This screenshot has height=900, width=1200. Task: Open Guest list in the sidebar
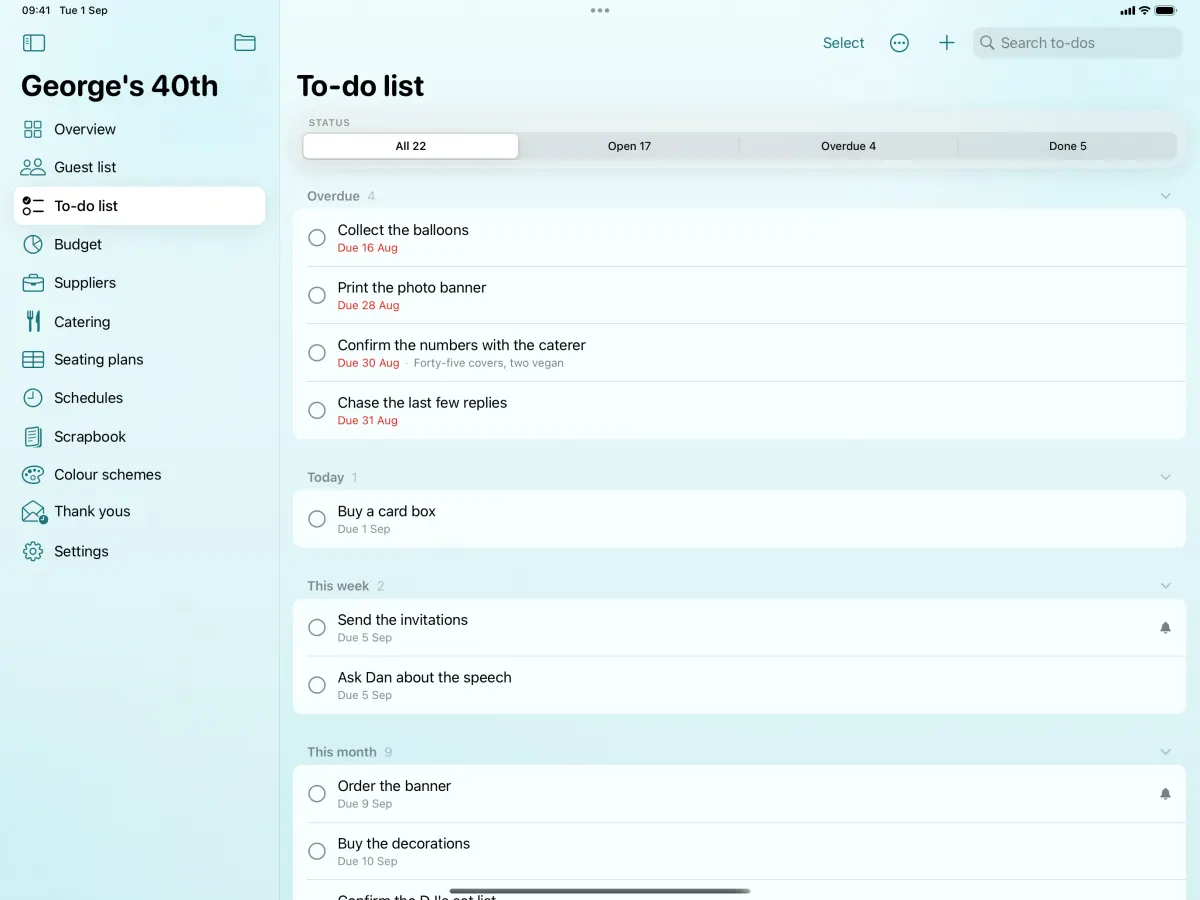[140, 167]
